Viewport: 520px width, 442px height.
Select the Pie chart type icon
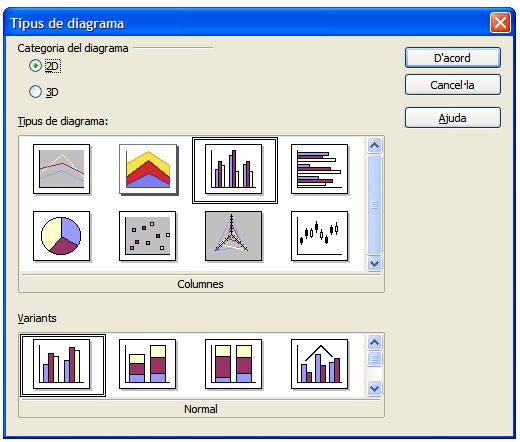pyautogui.click(x=62, y=236)
